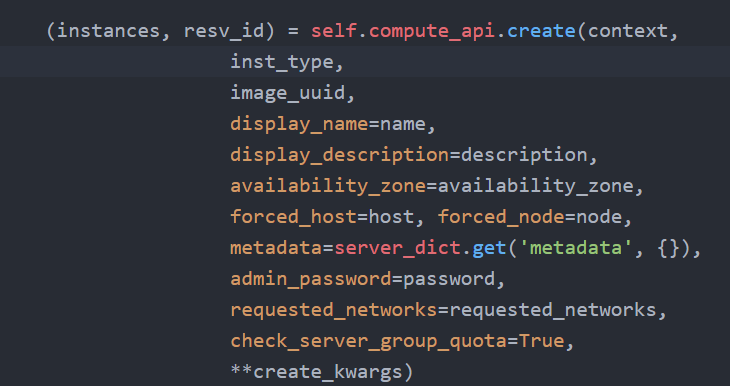Screen dimensions: 730x386
Task: Click 'resv_id' in the tuple assignment
Action: (x=224, y=32)
